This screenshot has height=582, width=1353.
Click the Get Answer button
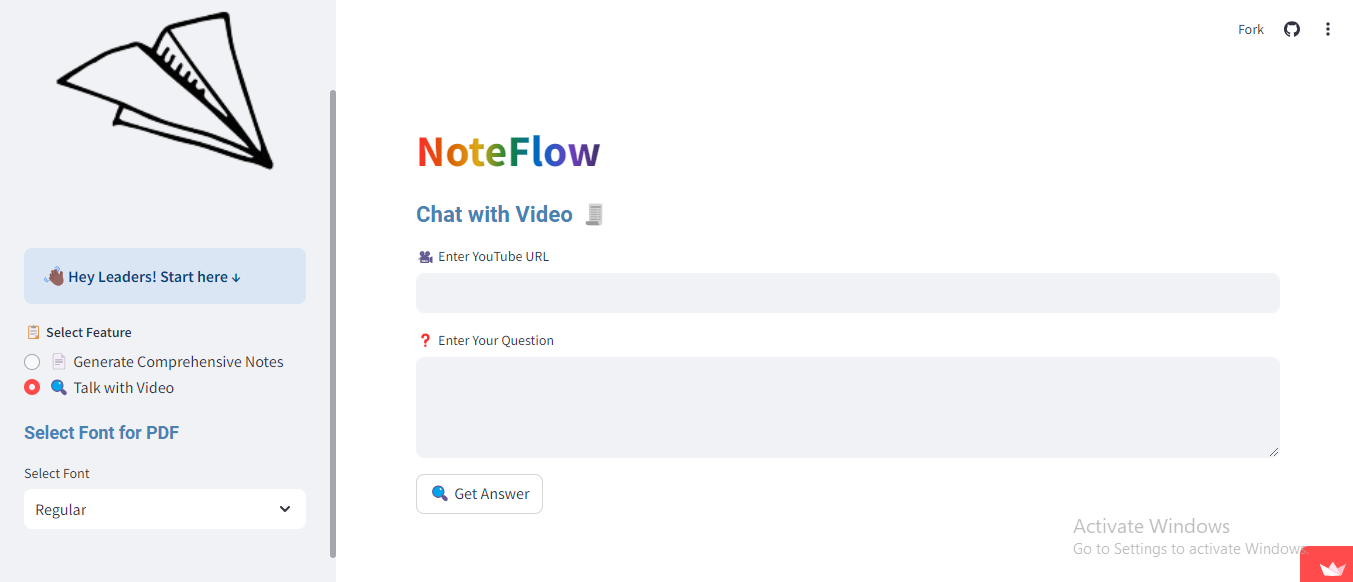[x=479, y=494]
